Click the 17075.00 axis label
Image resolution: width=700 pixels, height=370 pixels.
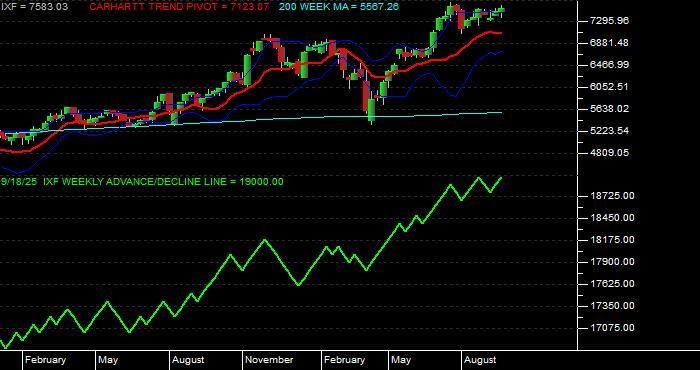tap(612, 328)
